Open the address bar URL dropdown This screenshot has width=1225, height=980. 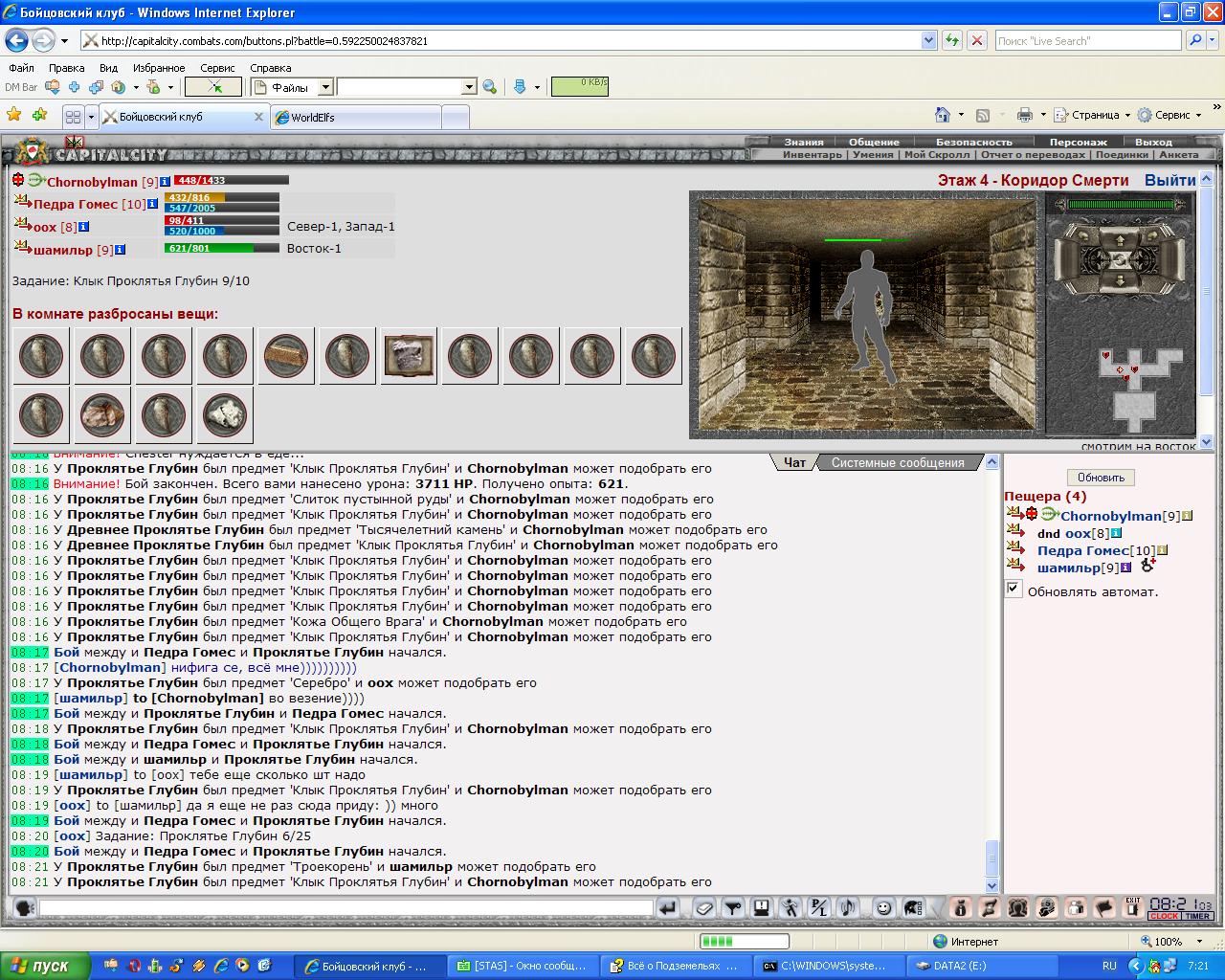click(928, 40)
